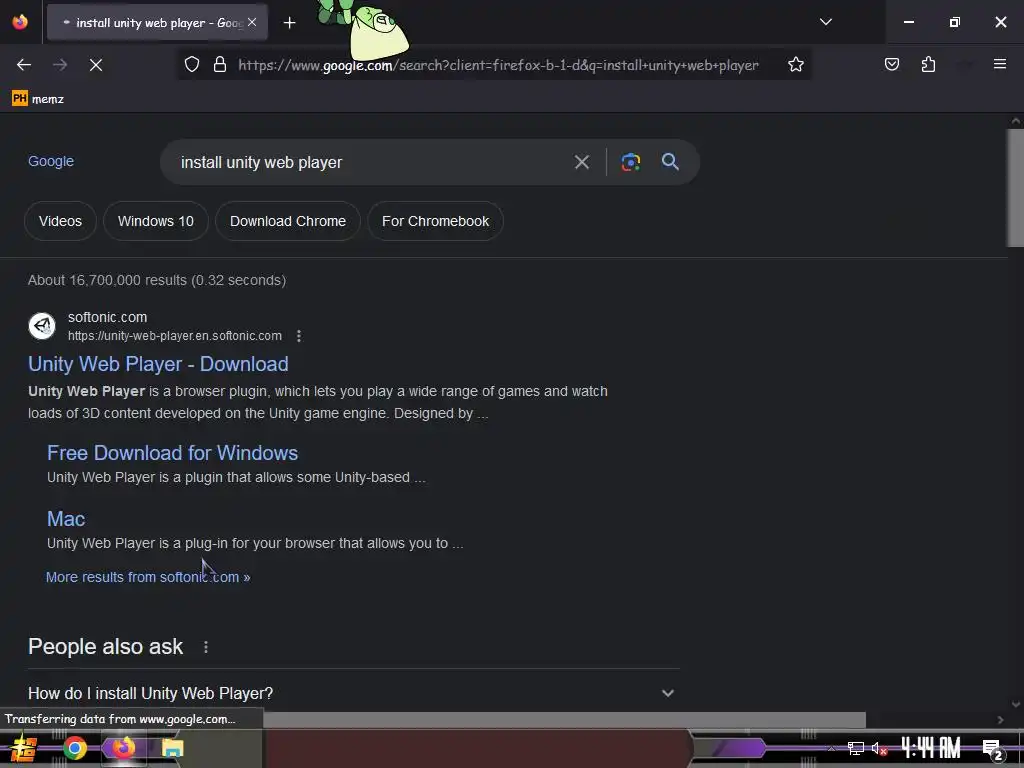Open the Windows Start button
The height and width of the screenshot is (768, 1024).
click(24, 748)
